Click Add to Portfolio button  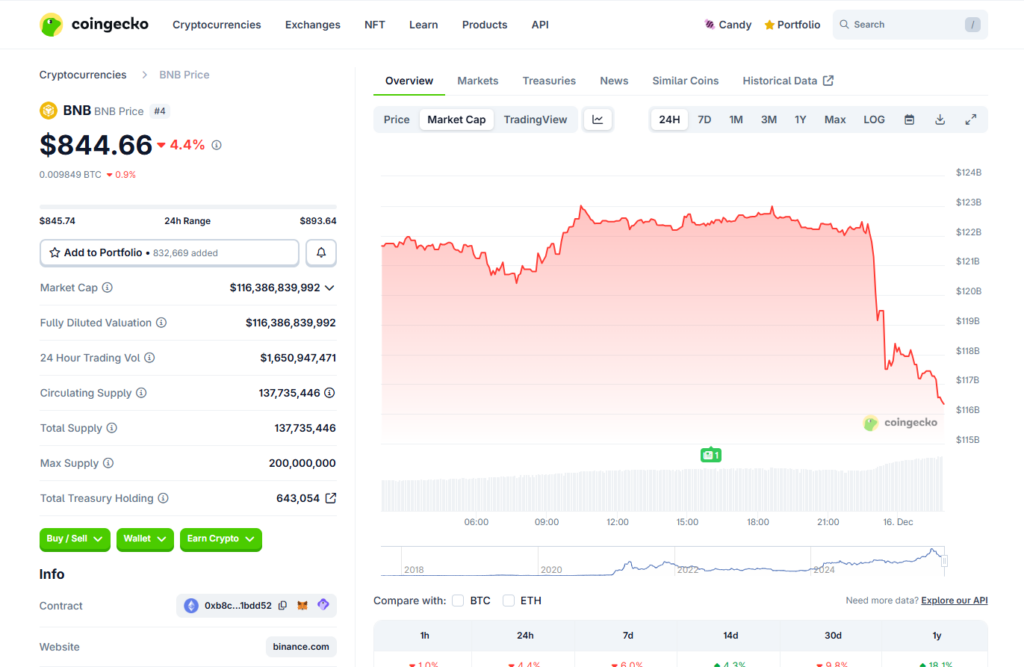pyautogui.click(x=169, y=253)
